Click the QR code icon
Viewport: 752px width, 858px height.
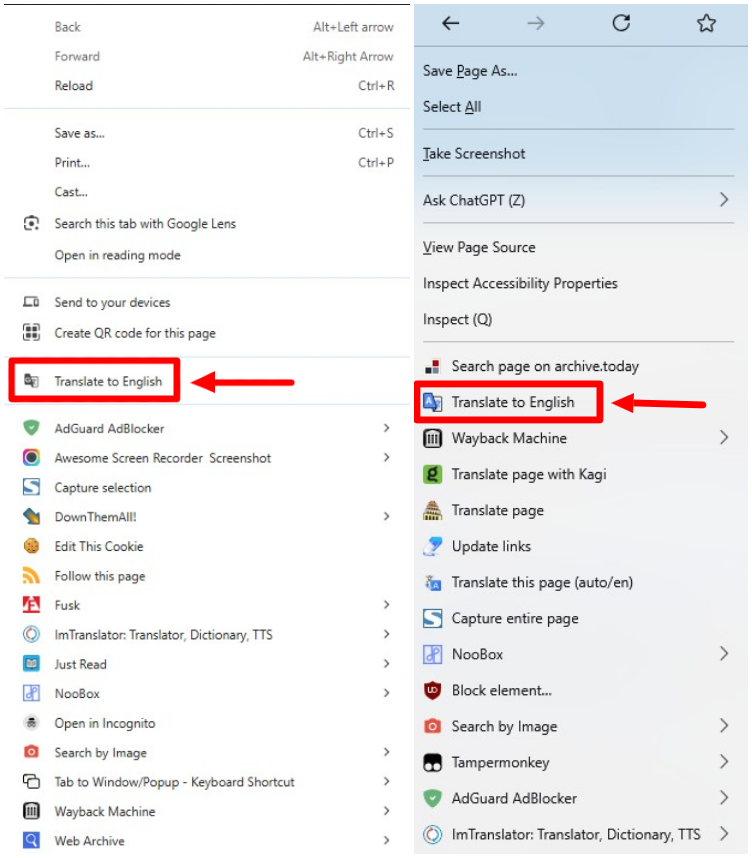pos(31,332)
